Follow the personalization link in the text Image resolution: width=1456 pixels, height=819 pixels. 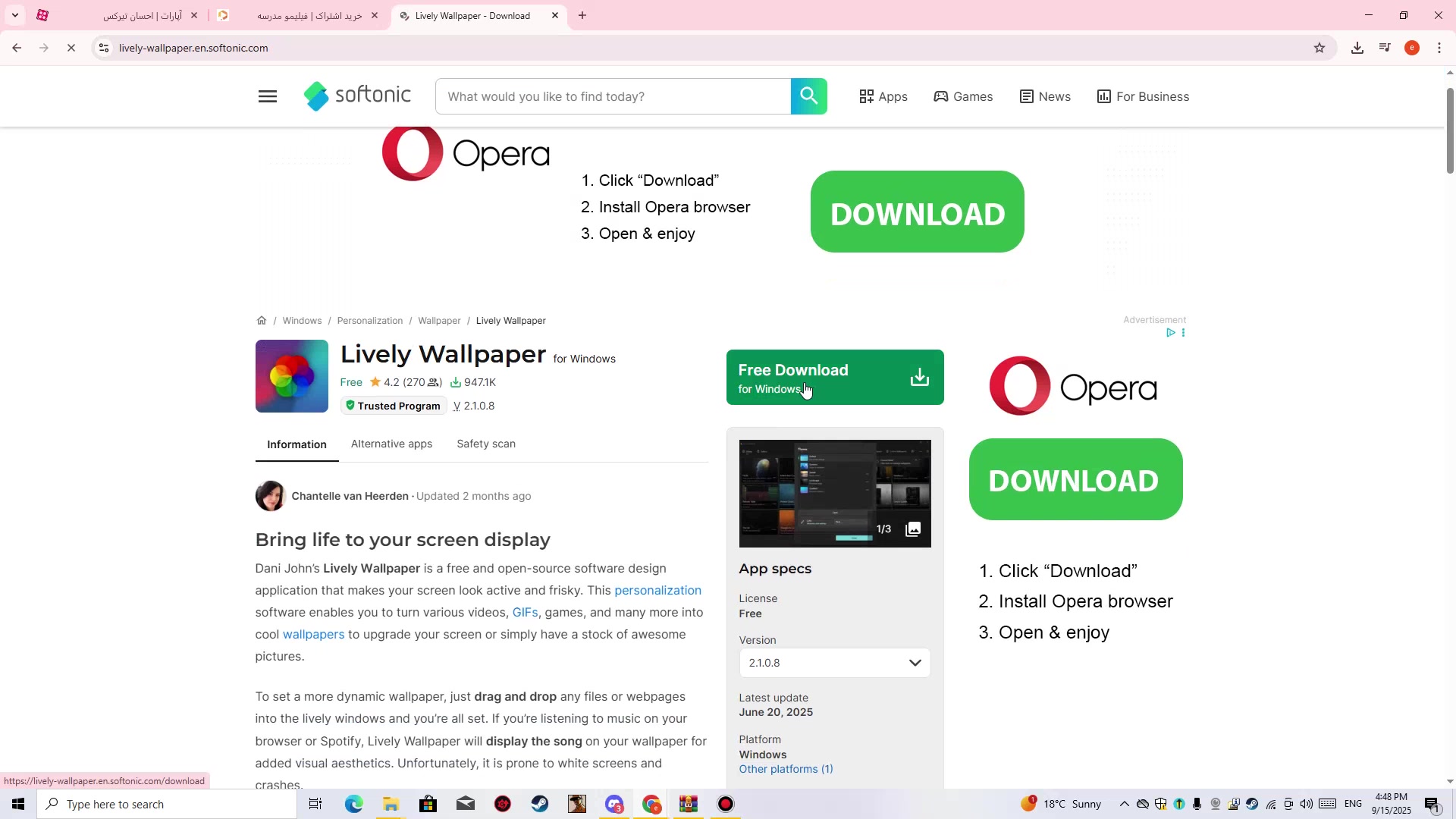[657, 590]
